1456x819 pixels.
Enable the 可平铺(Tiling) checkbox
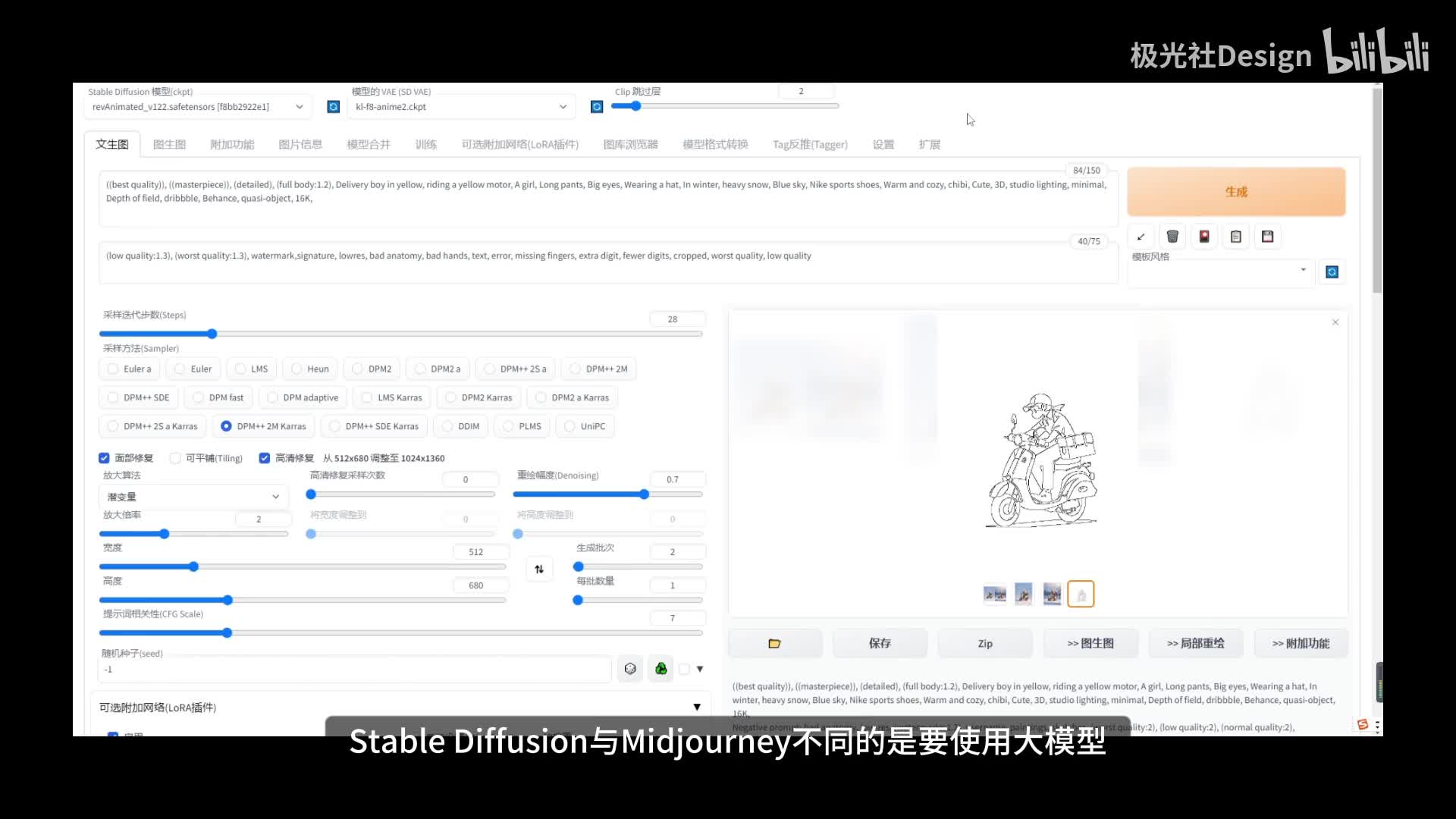click(x=175, y=458)
